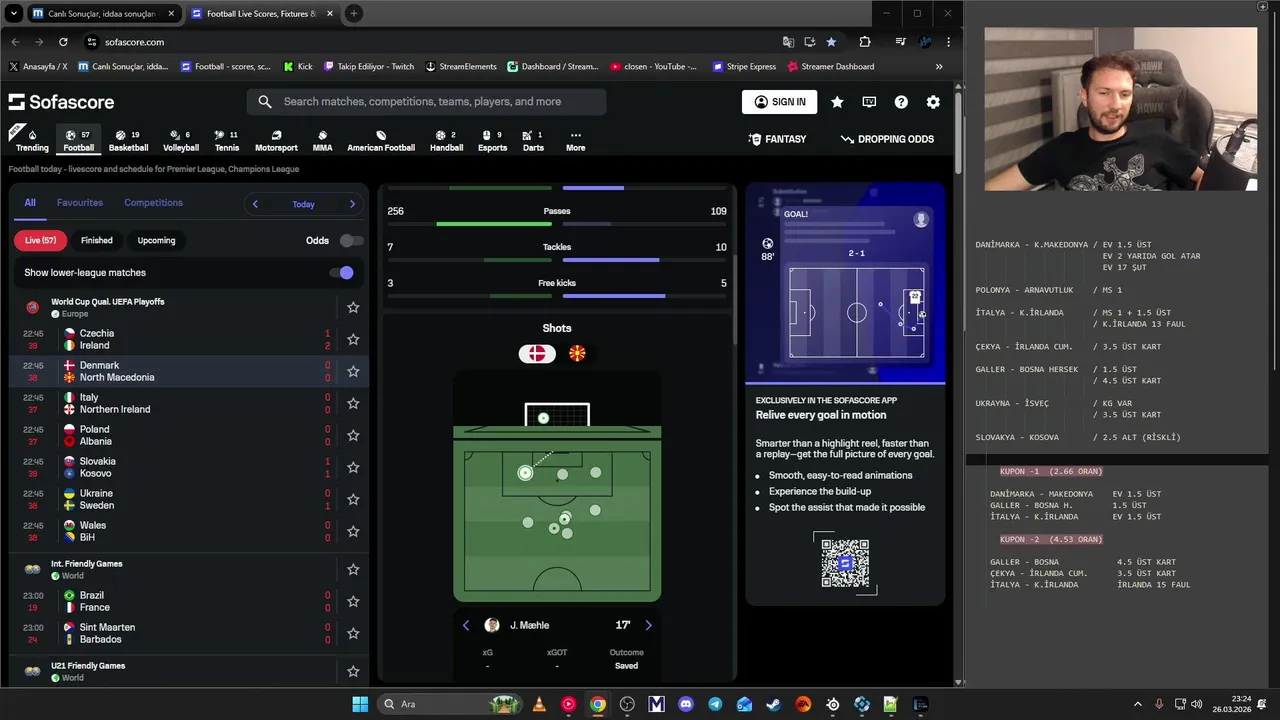Favourite the World Cup Qual. UEFA Playoffs league
The image size is (1280, 720).
[x=353, y=307]
